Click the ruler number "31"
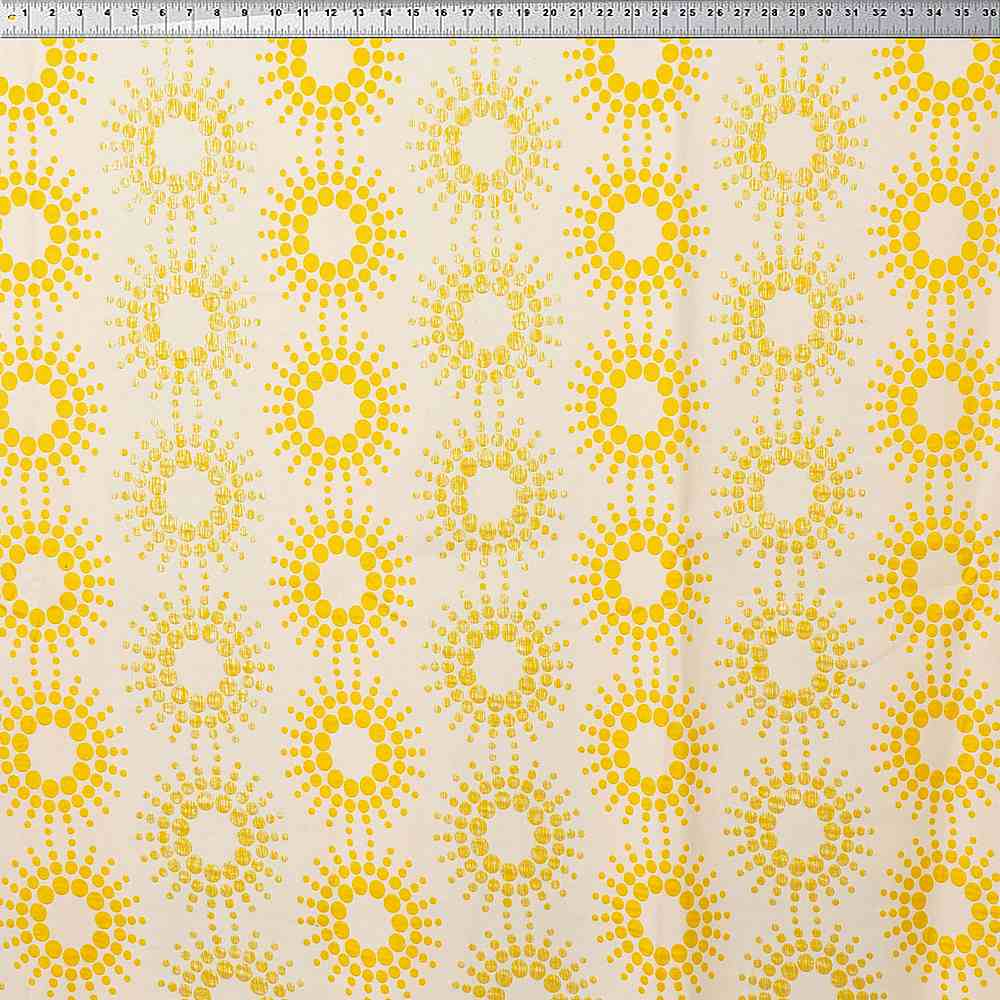Screen dimensions: 1000x1000 click(x=852, y=12)
